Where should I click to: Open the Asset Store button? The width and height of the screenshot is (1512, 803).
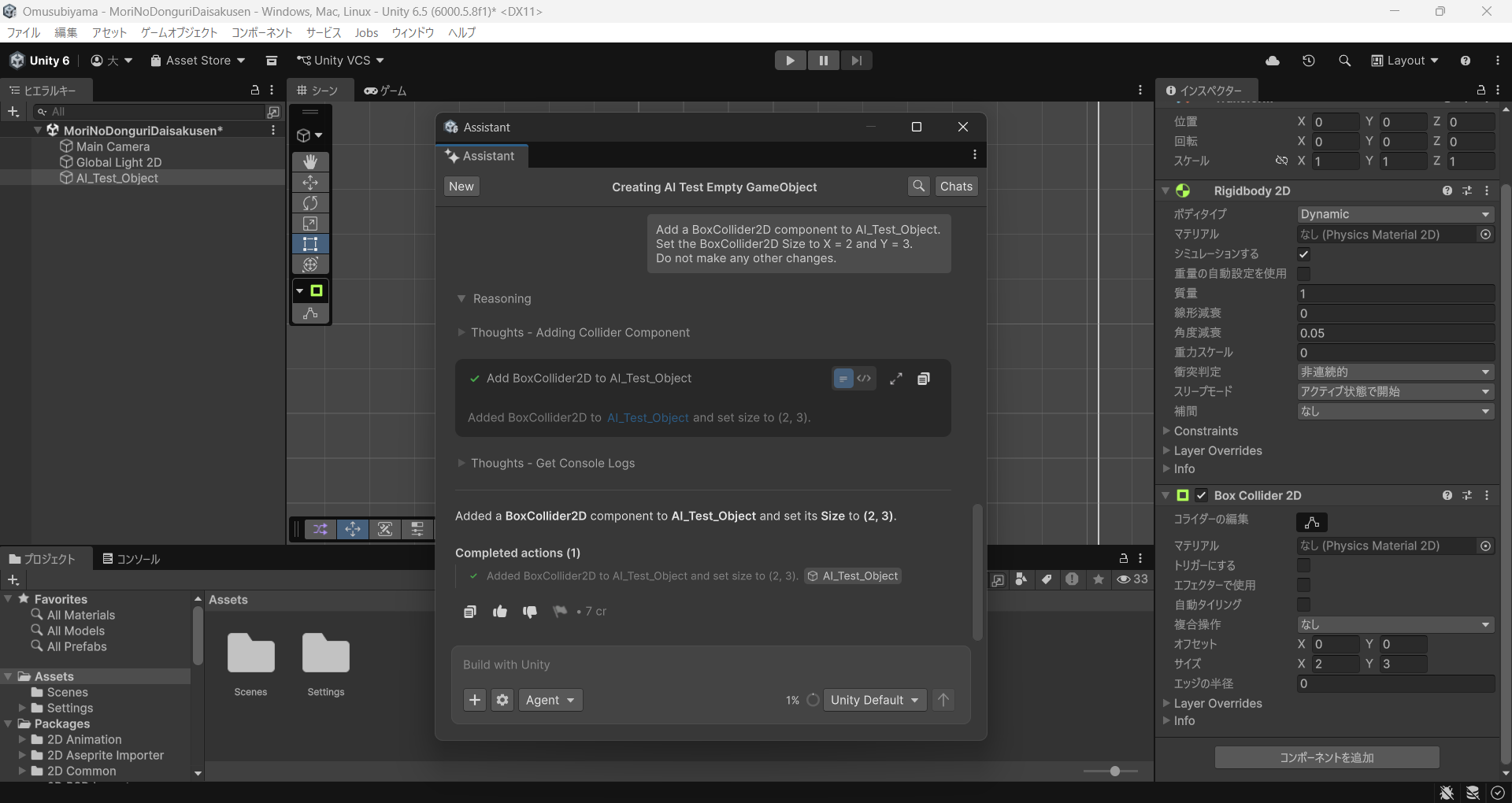tap(198, 61)
